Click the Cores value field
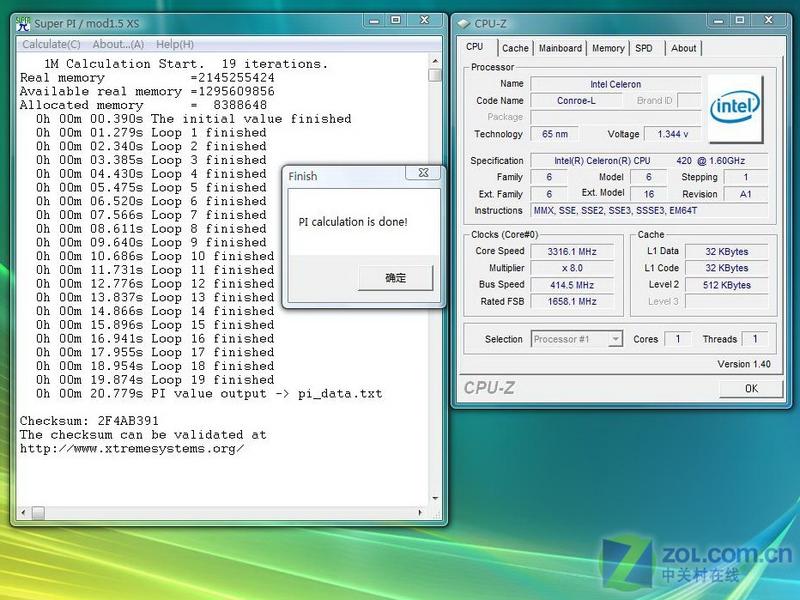The image size is (800, 600). pyautogui.click(x=678, y=339)
